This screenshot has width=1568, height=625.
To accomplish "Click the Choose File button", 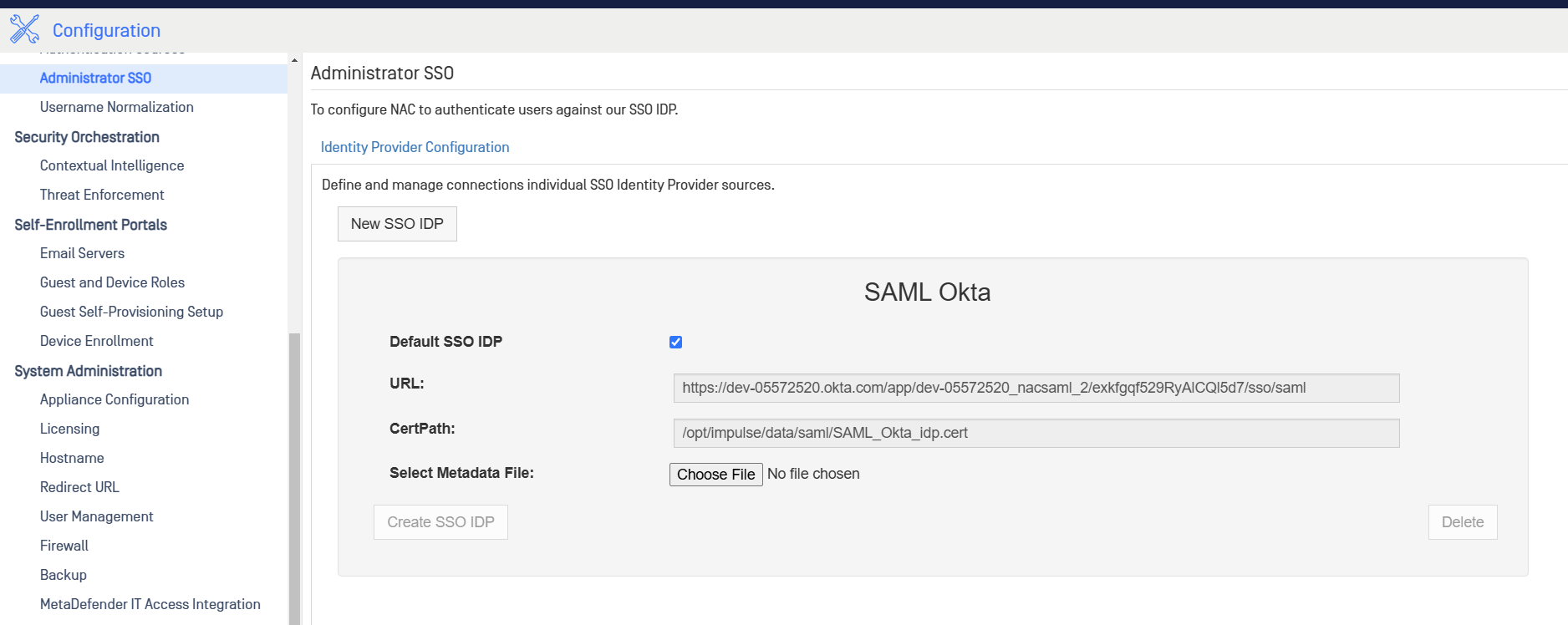I will [715, 475].
